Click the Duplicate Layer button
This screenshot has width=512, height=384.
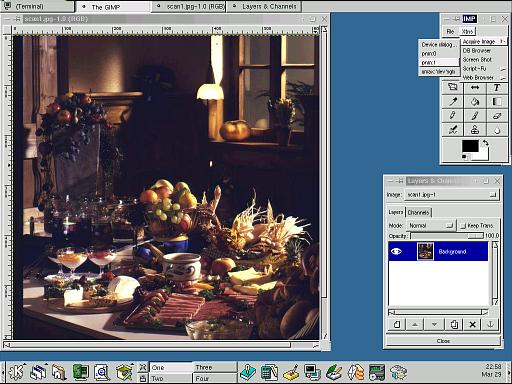pyautogui.click(x=454, y=324)
